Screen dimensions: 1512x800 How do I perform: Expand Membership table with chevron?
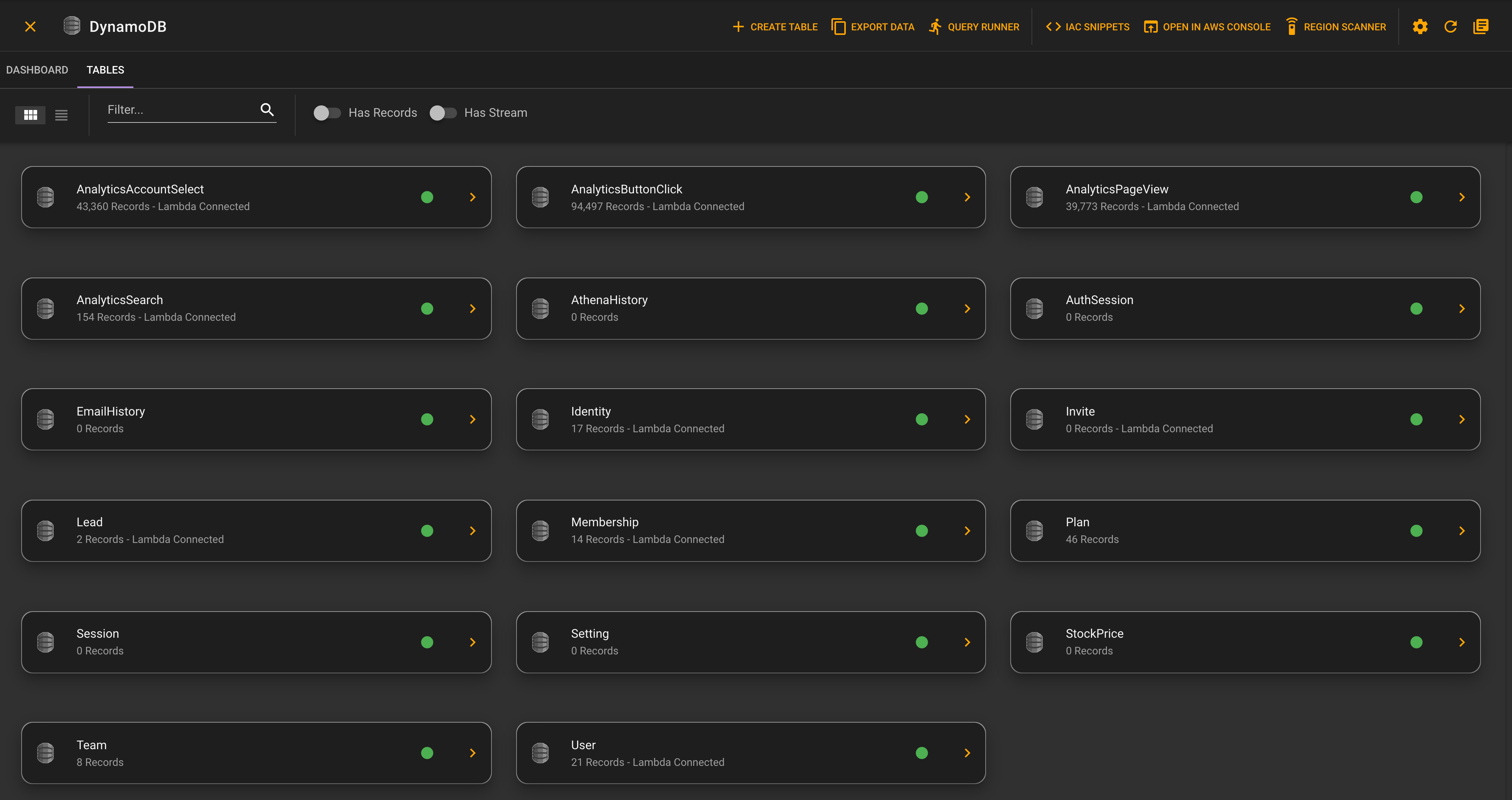[967, 531]
